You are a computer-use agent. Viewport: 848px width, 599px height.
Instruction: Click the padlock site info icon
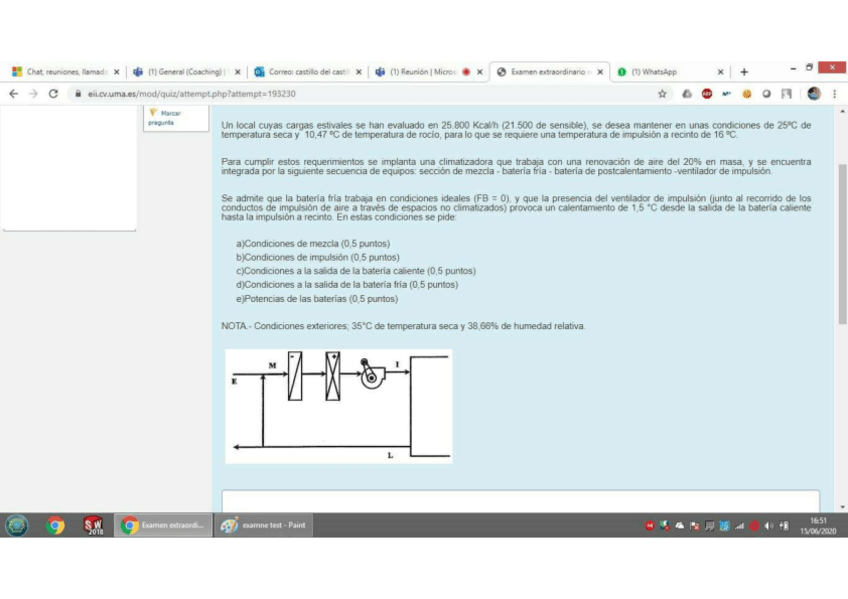(x=78, y=94)
